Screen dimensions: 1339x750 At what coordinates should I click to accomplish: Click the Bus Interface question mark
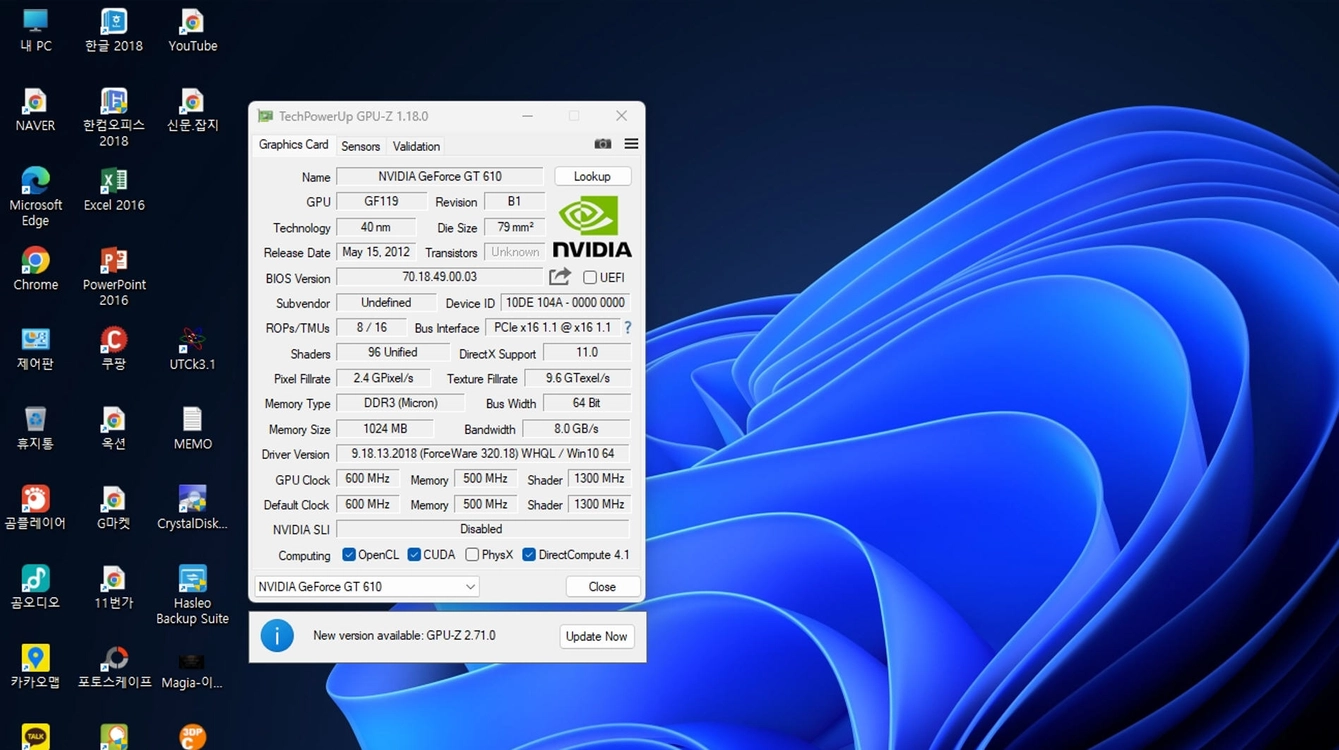tap(628, 327)
